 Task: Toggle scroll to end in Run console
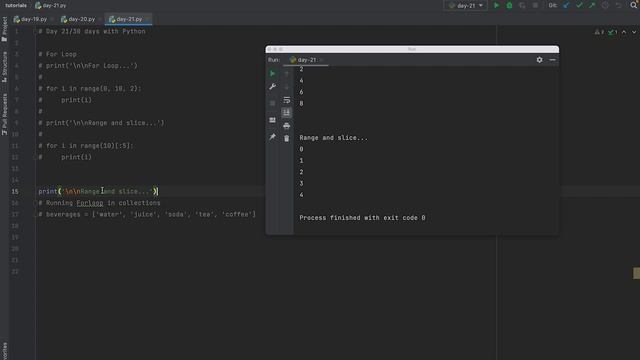click(x=287, y=113)
